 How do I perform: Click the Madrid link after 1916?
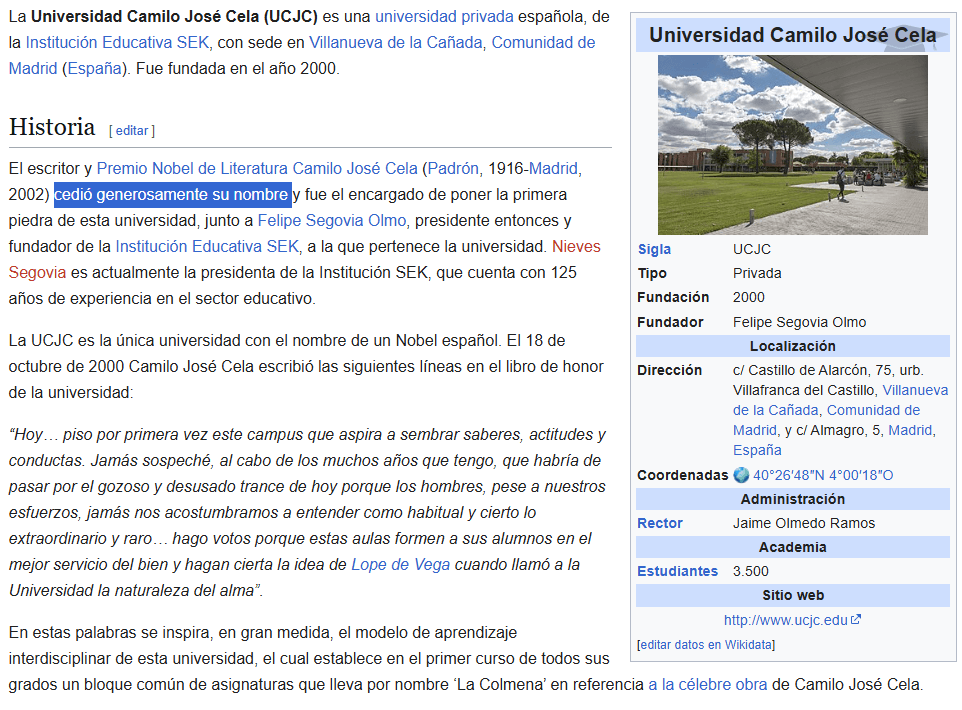point(553,168)
